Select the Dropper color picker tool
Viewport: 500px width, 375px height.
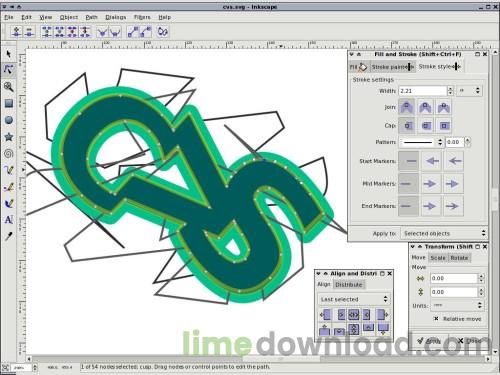tap(9, 236)
